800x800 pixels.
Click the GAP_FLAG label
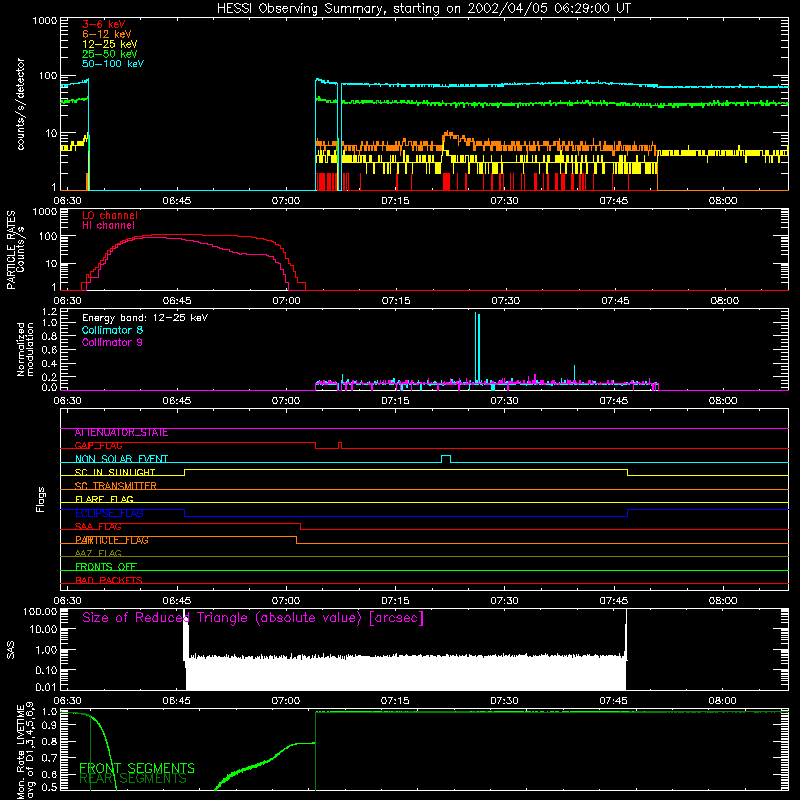[x=98, y=446]
